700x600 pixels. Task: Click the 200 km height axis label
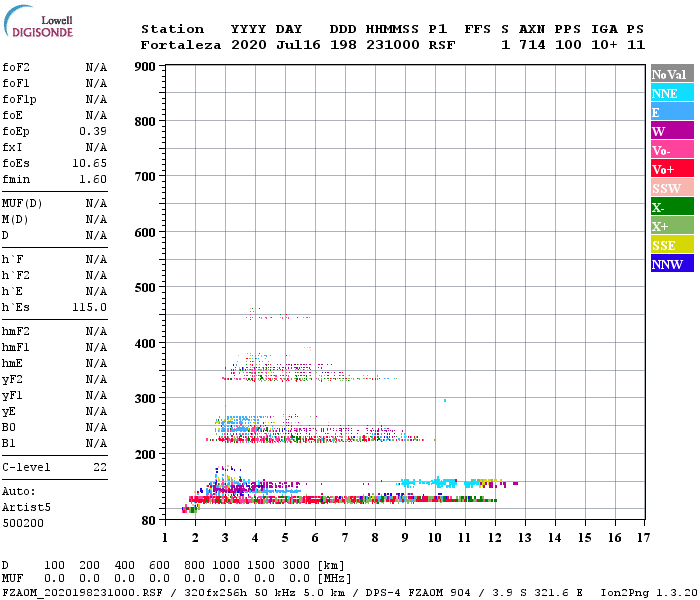point(145,454)
